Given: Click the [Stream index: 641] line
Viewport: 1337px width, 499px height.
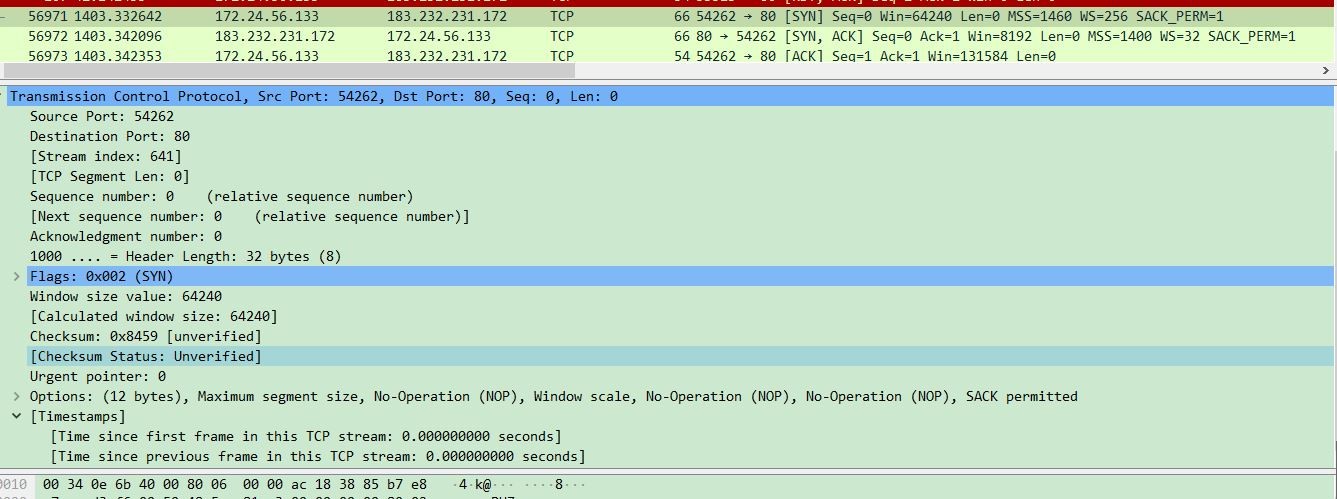Looking at the screenshot, I should (x=105, y=156).
